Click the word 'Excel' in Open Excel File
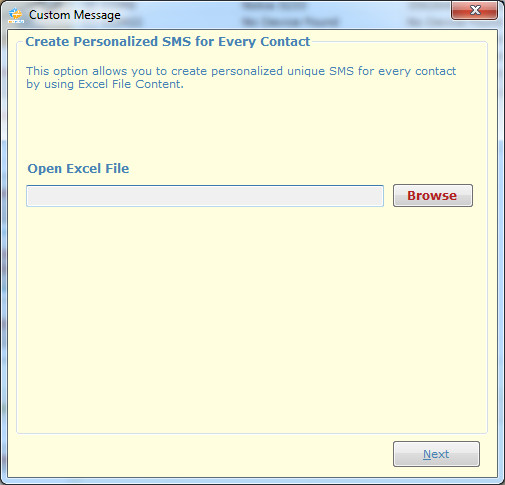Screen dimensions: 505x485 pos(84,169)
